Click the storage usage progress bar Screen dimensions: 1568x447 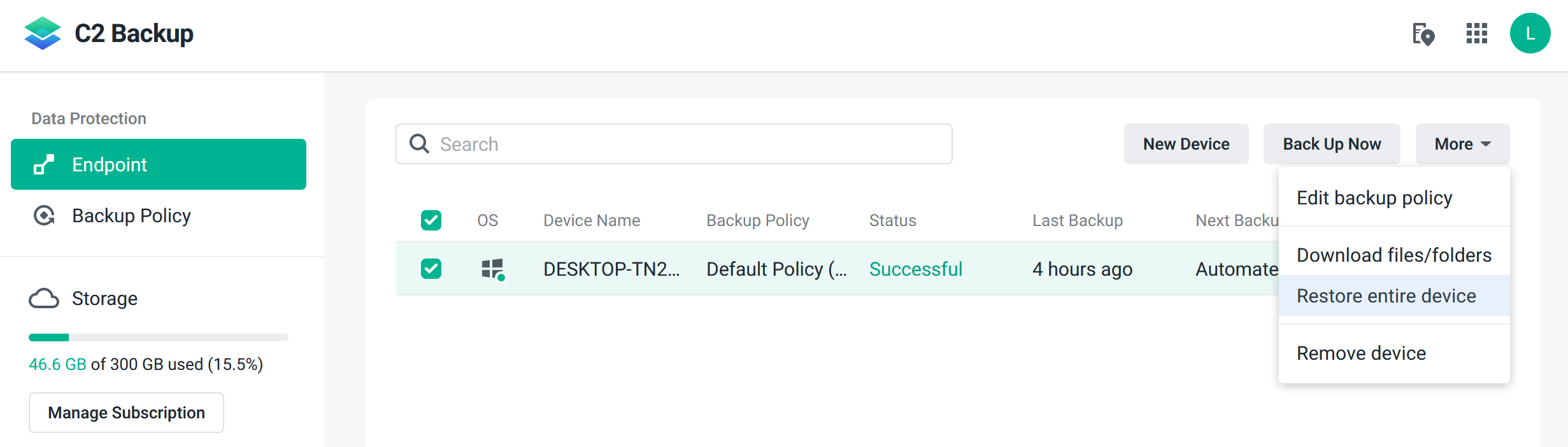click(159, 337)
